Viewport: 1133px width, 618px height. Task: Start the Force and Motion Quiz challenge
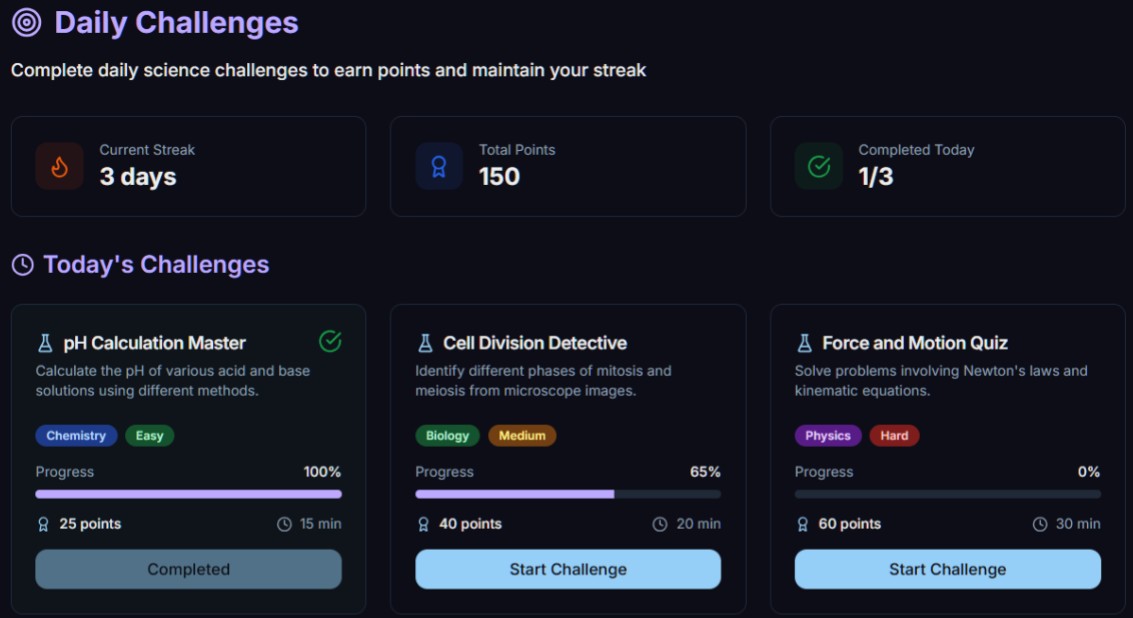(x=946, y=569)
